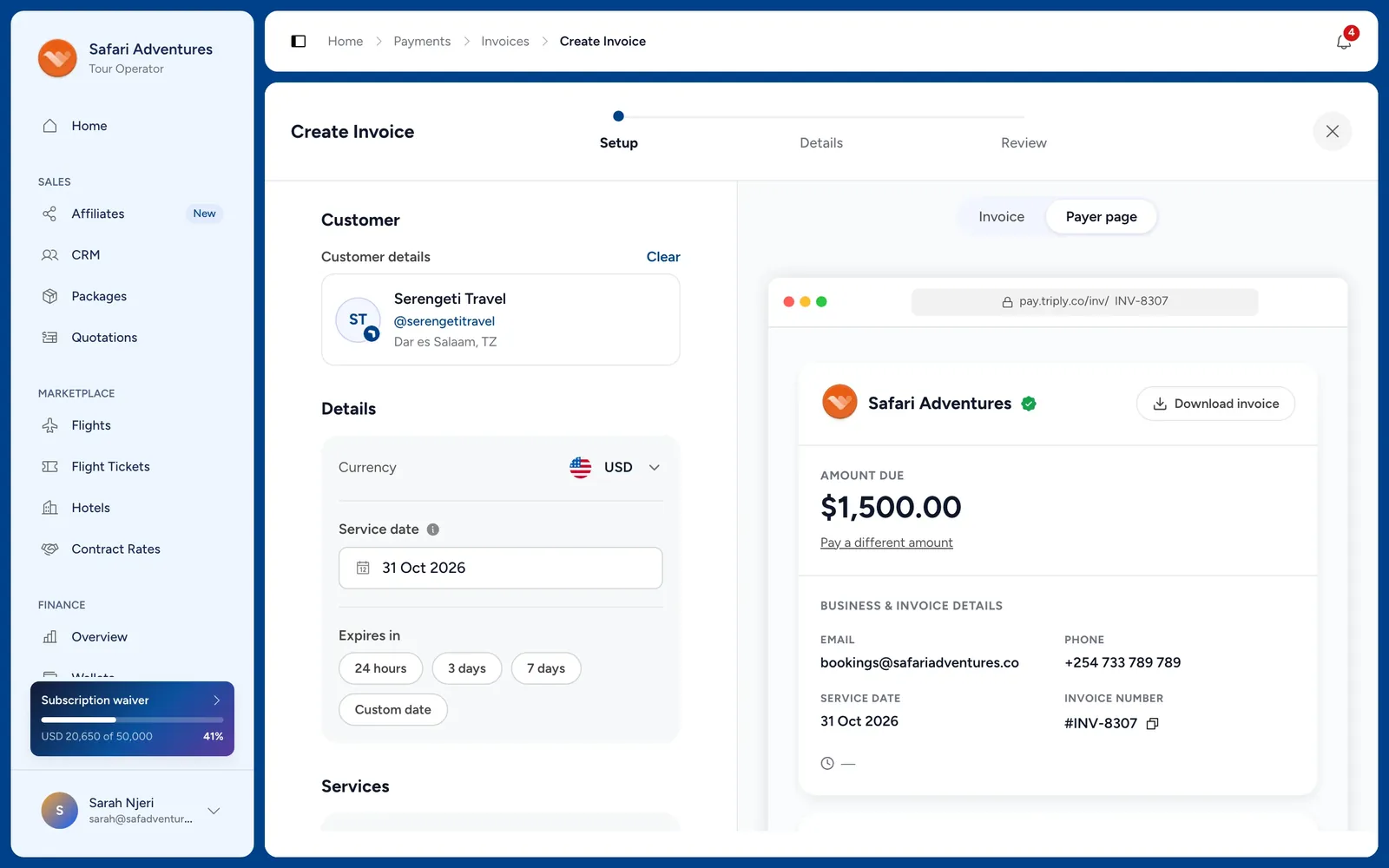Open Home breadcrumb

click(x=346, y=42)
